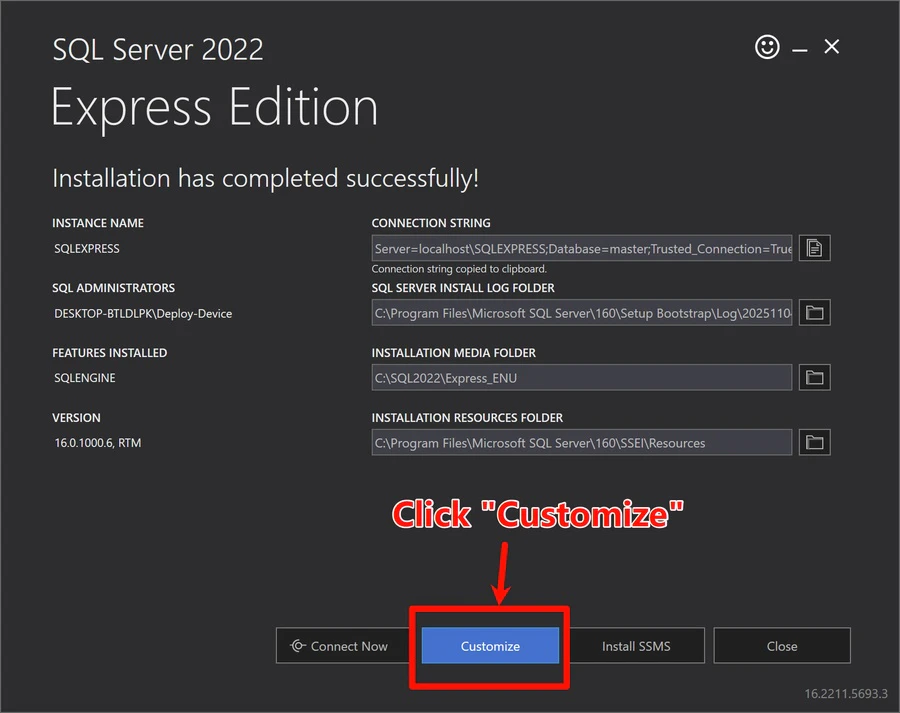
Task: Click the installation resources folder path field
Action: [581, 443]
